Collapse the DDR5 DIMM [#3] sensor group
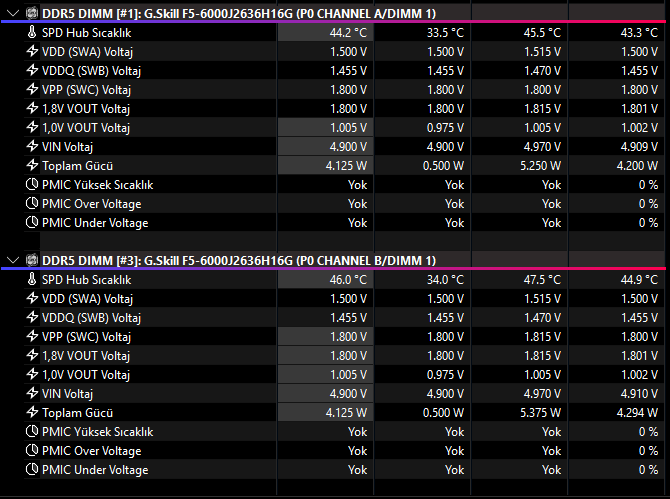Screen dimensions: 670x499 point(13,260)
